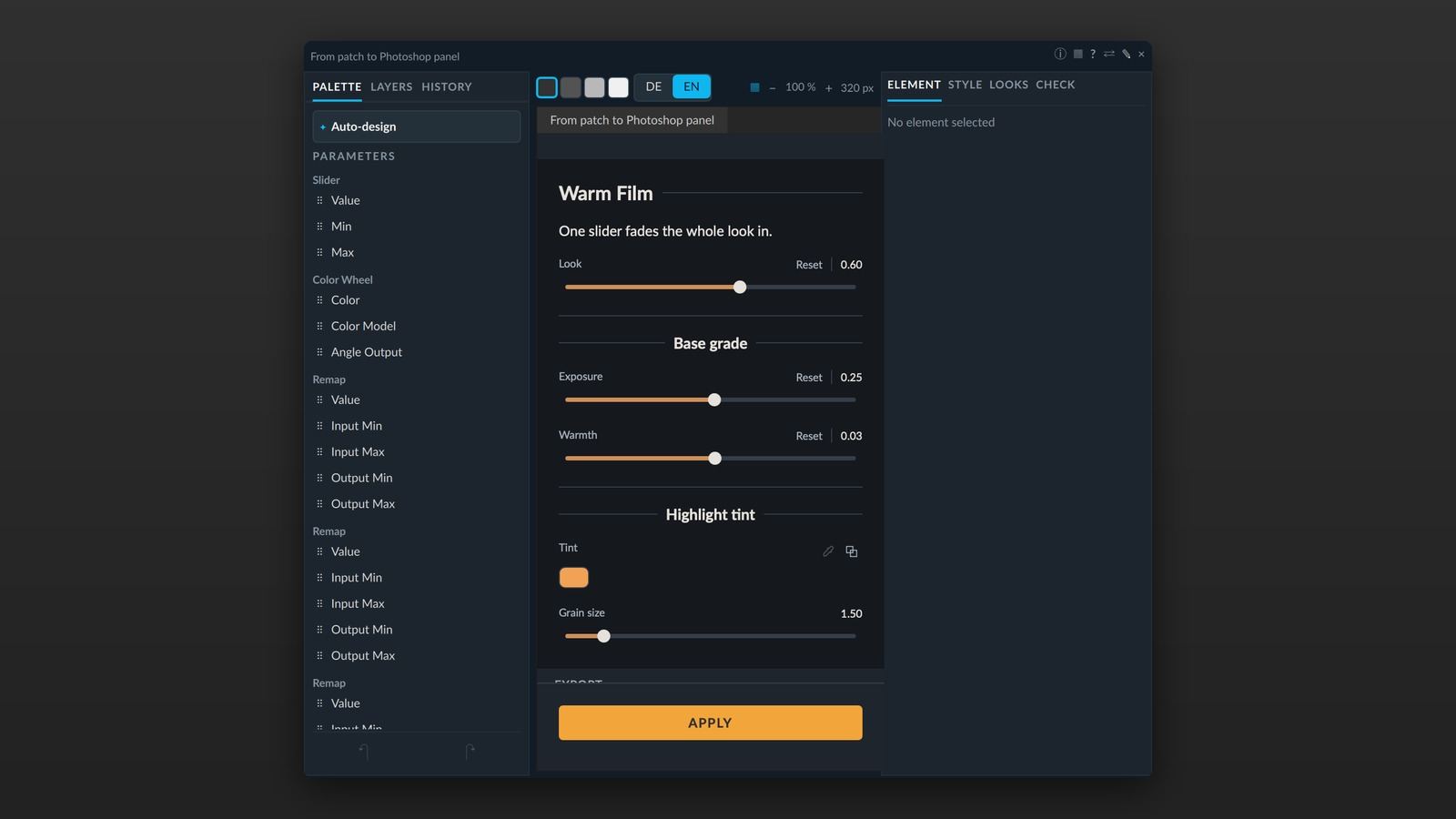Select the 'From patch to Photoshop panel' document tab
Viewport: 1456px width, 819px height.
pos(632,120)
